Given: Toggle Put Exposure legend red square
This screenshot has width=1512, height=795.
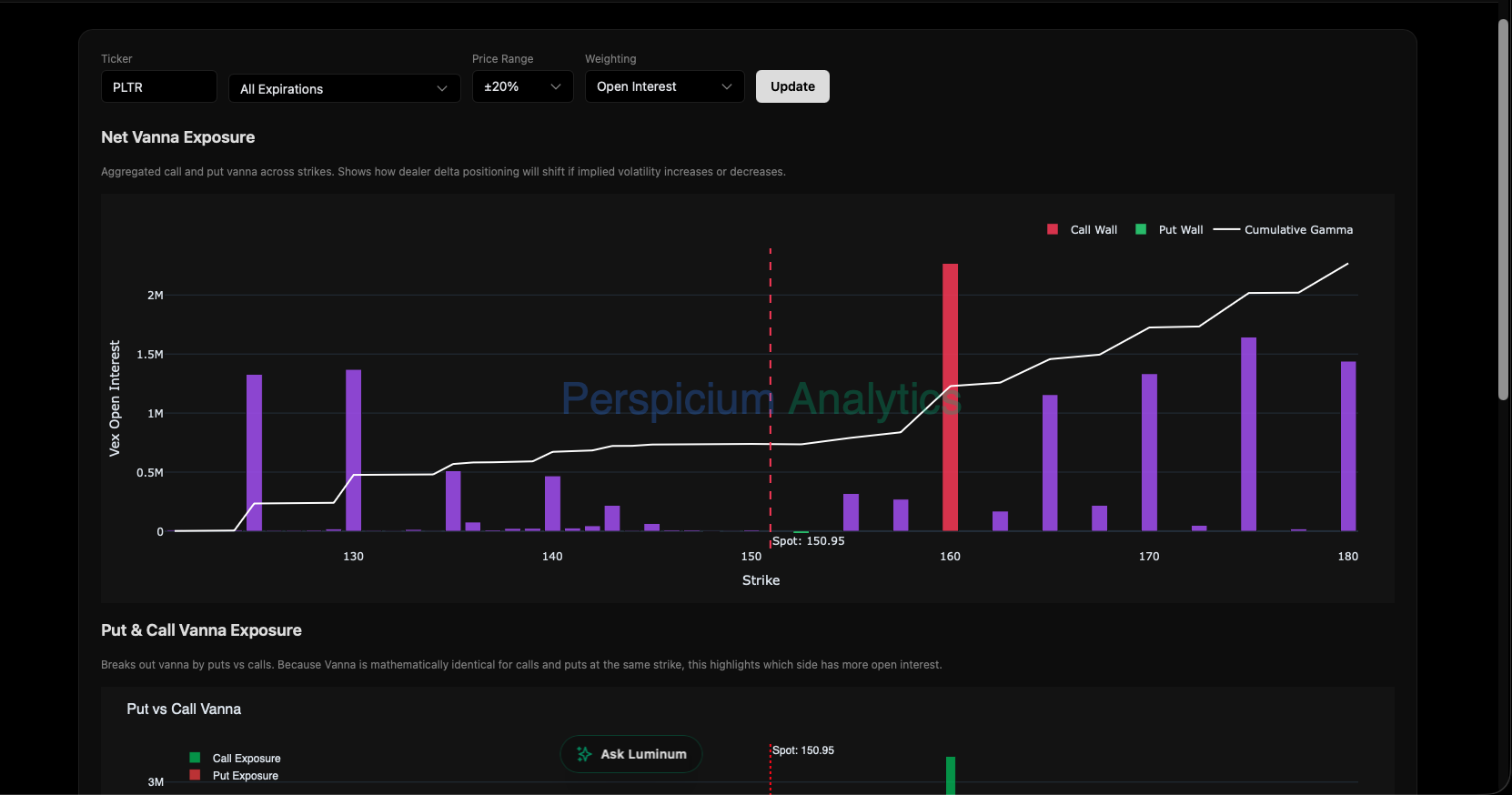Looking at the screenshot, I should pos(195,775).
